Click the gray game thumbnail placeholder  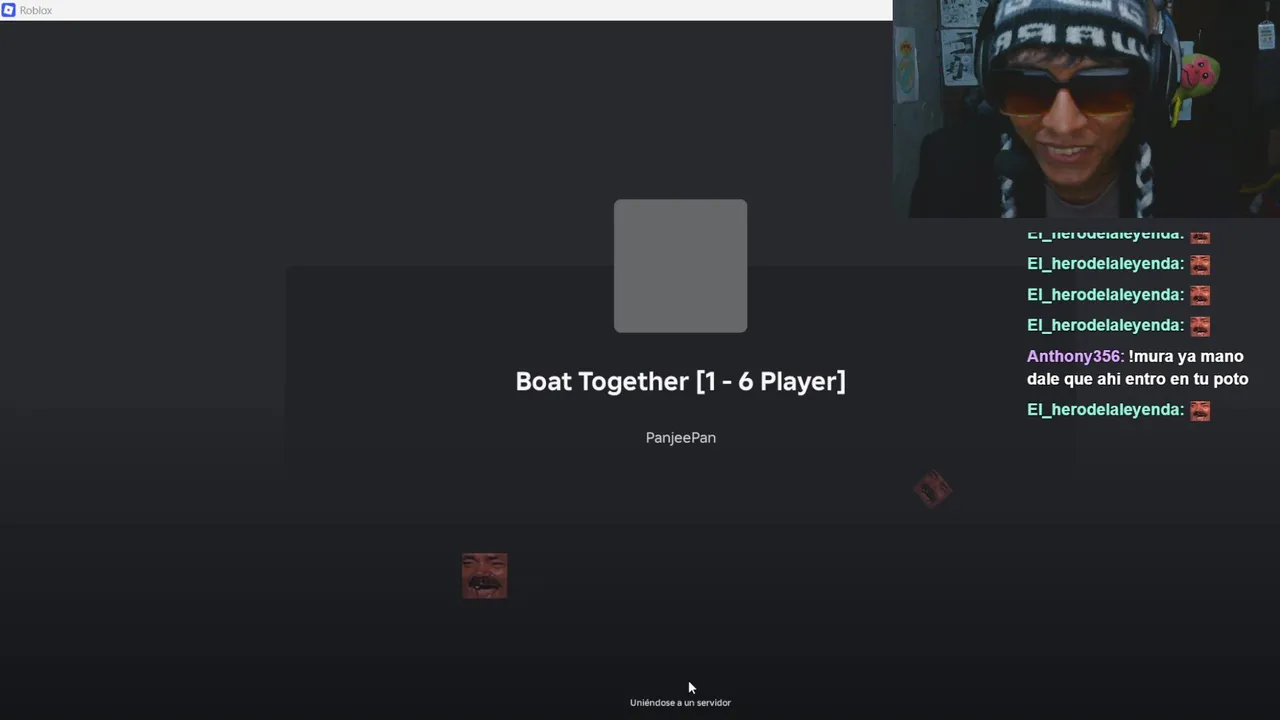pyautogui.click(x=680, y=266)
